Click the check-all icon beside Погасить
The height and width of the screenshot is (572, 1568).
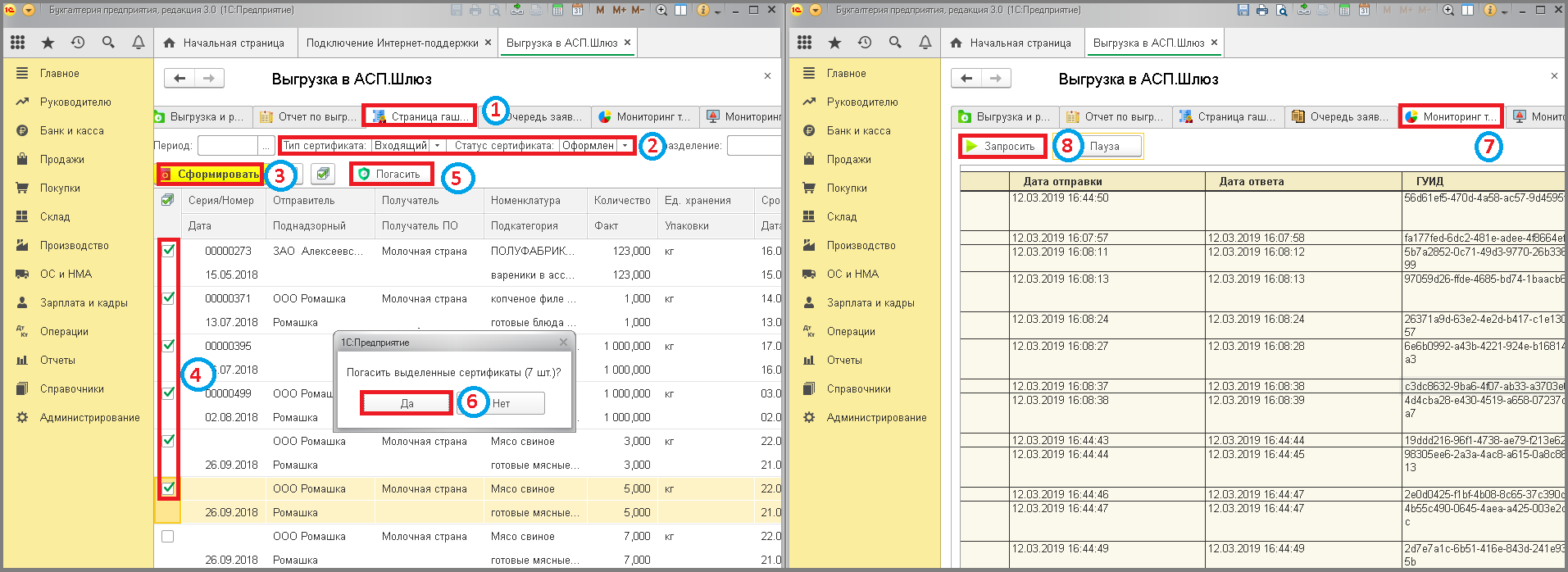324,174
